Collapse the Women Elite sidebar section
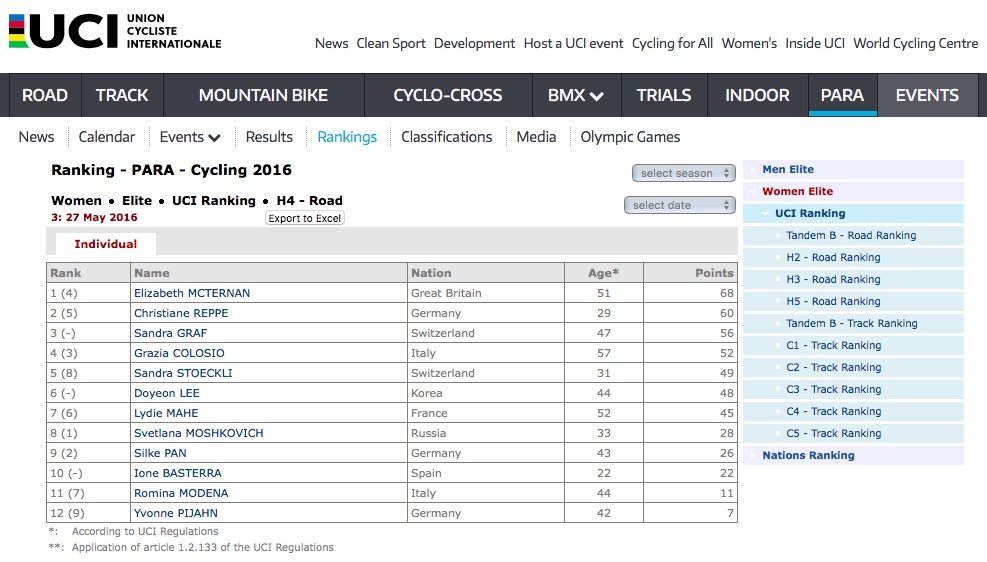The width and height of the screenshot is (987, 562). (797, 191)
